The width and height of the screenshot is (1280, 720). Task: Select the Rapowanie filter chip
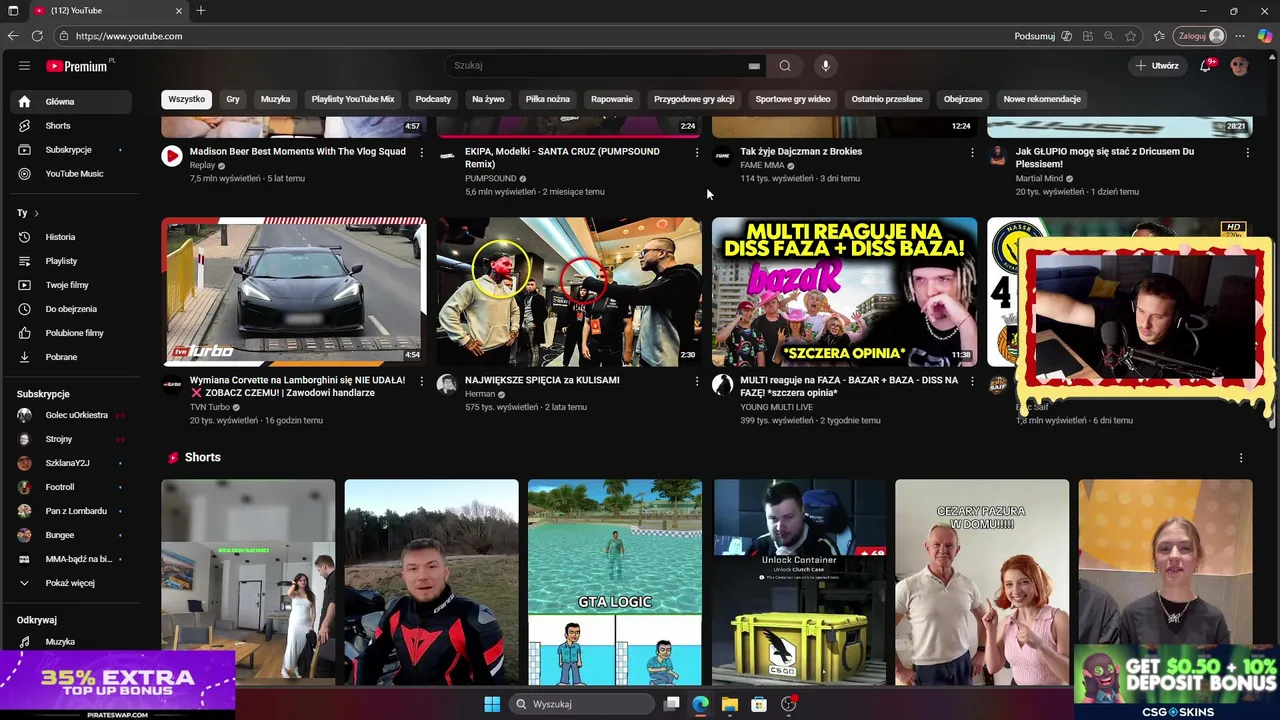[x=612, y=99]
